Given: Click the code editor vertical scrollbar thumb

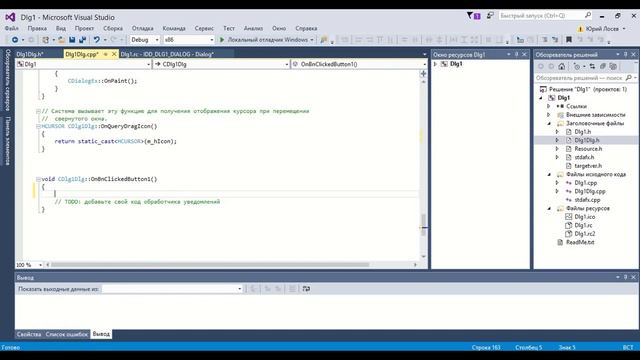Looking at the screenshot, I should 423,224.
